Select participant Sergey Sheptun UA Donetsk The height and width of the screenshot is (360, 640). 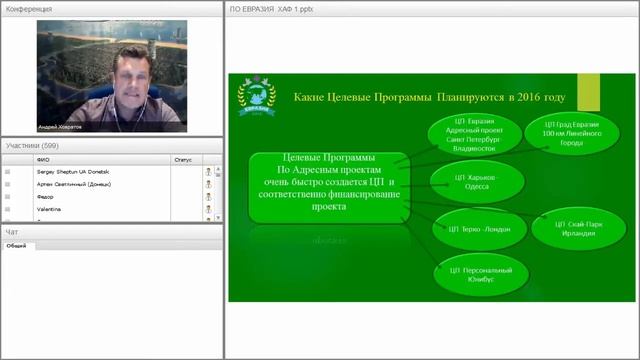point(73,172)
